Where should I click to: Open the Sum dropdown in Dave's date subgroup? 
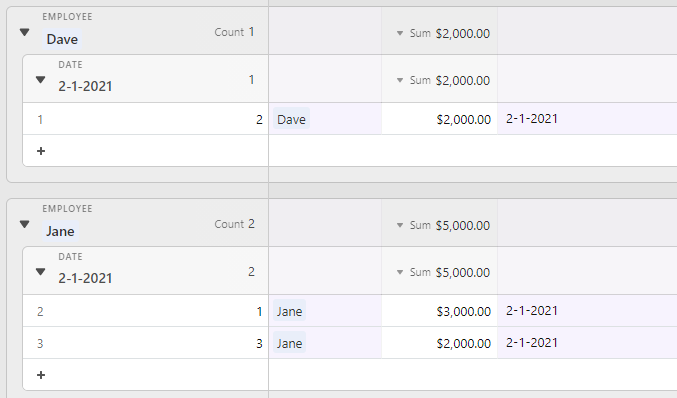pyautogui.click(x=443, y=80)
